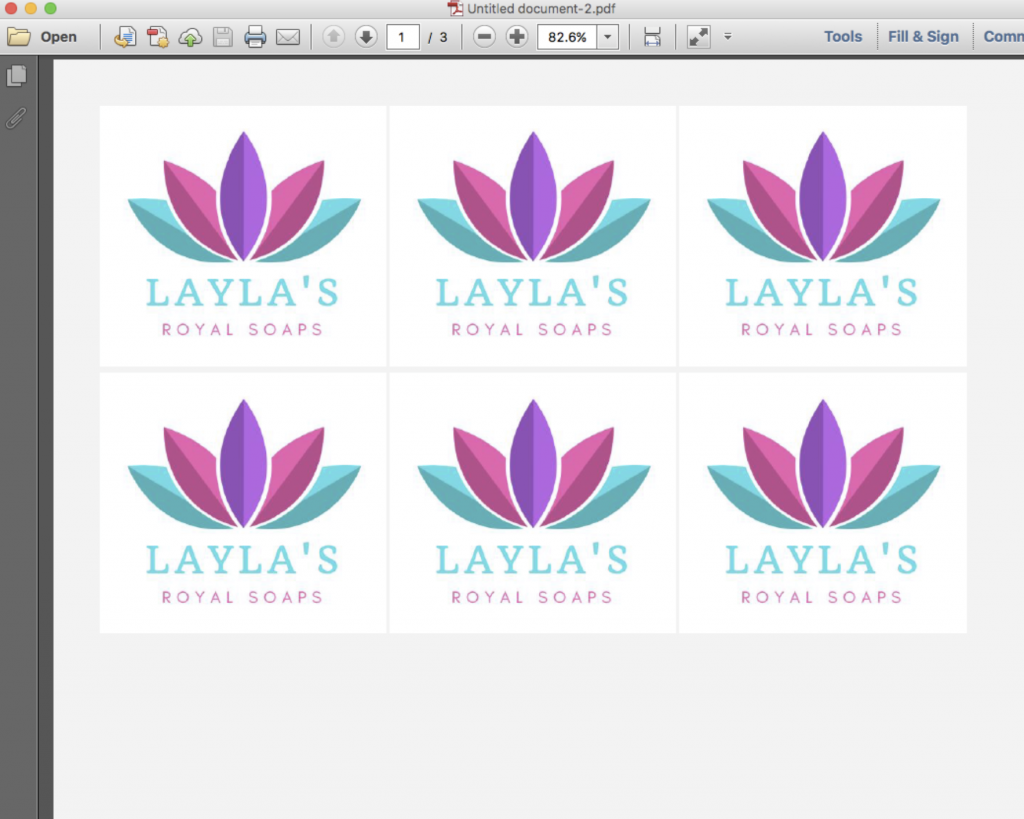Screen dimensions: 1024x819
Task: Go to previous page with up arrow
Action: pyautogui.click(x=334, y=37)
